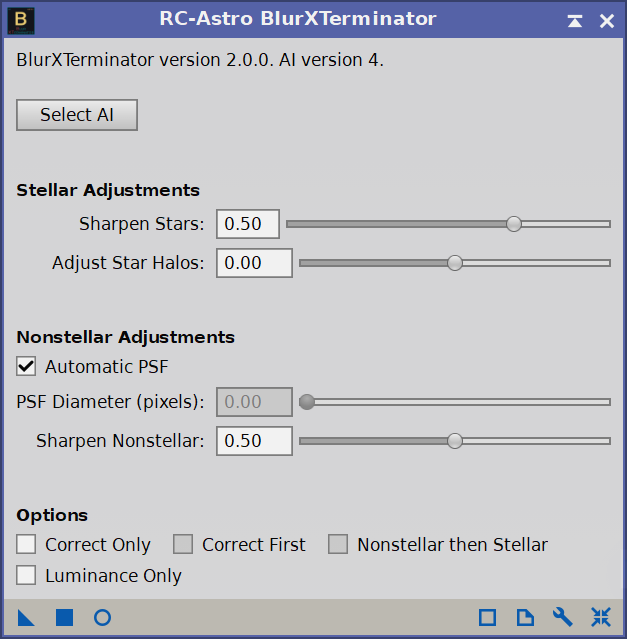Click the Apply square icon
This screenshot has width=627, height=639.
pyautogui.click(x=64, y=617)
